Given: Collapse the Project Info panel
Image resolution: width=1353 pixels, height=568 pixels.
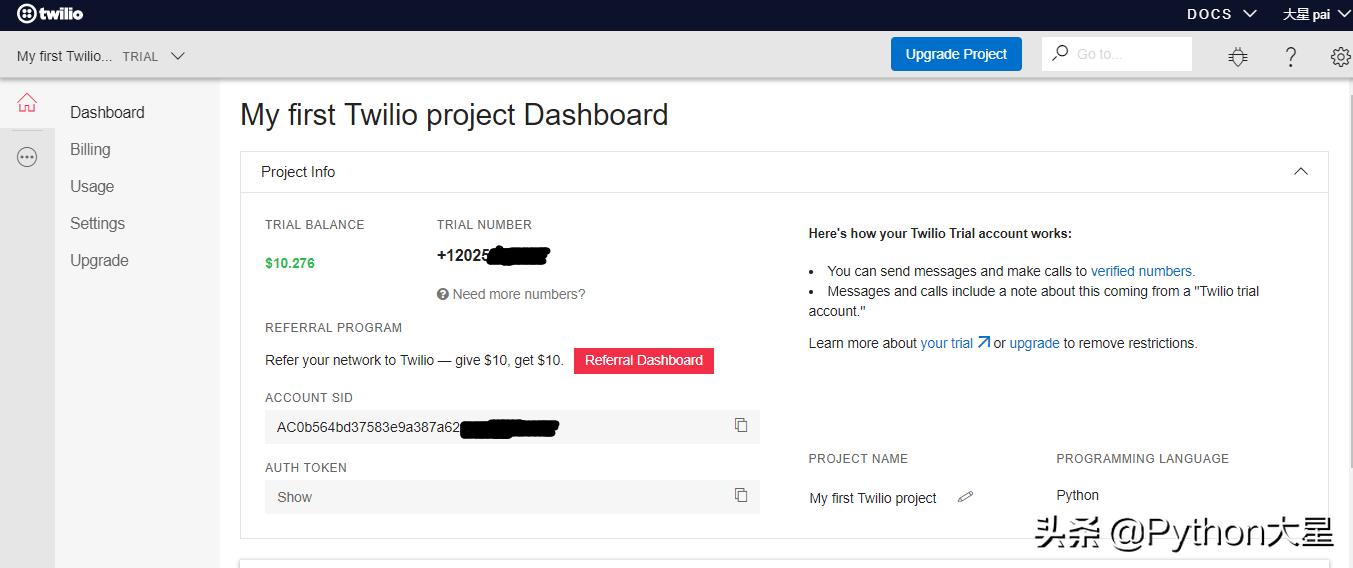Looking at the screenshot, I should point(1301,171).
